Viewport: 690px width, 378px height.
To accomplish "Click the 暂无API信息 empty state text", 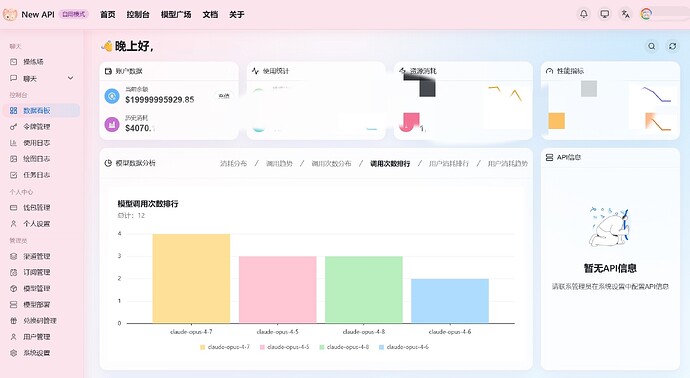I will [x=610, y=268].
